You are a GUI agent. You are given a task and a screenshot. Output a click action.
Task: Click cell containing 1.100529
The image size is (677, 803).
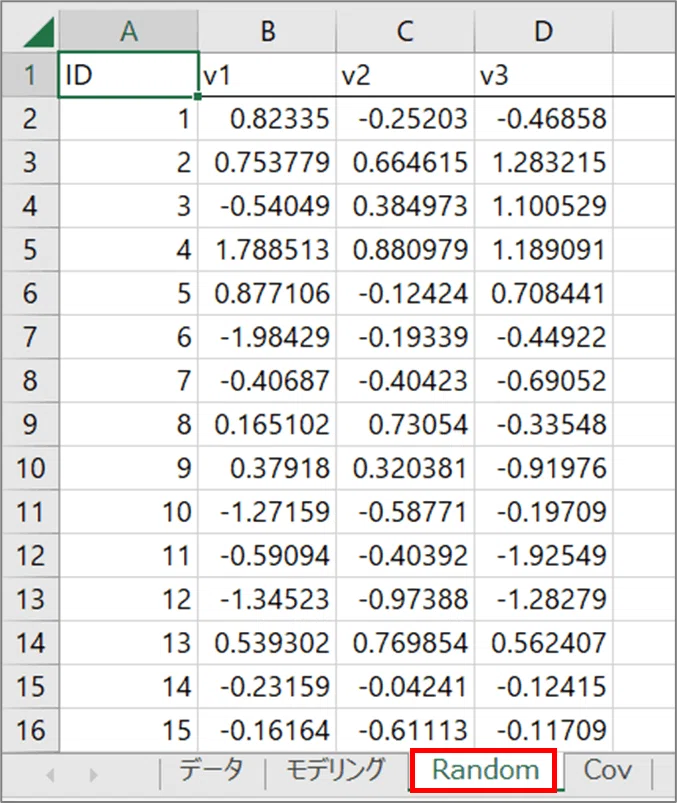tap(544, 206)
